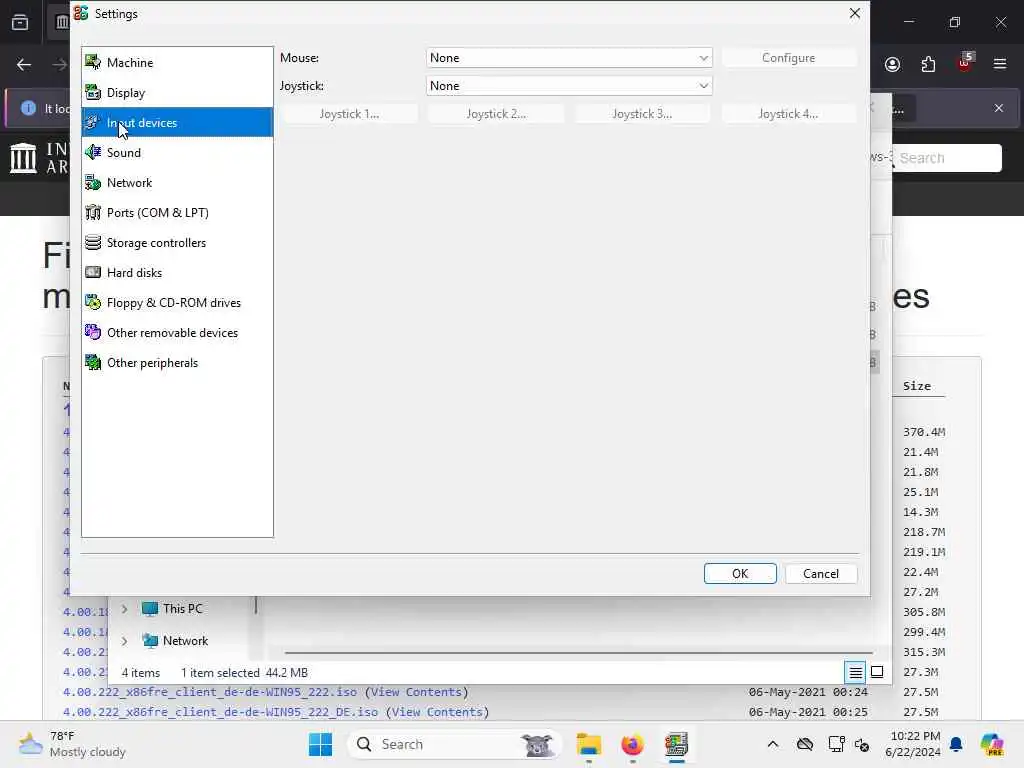Expand the Mouse dropdown
This screenshot has width=1024, height=768.
(569, 58)
